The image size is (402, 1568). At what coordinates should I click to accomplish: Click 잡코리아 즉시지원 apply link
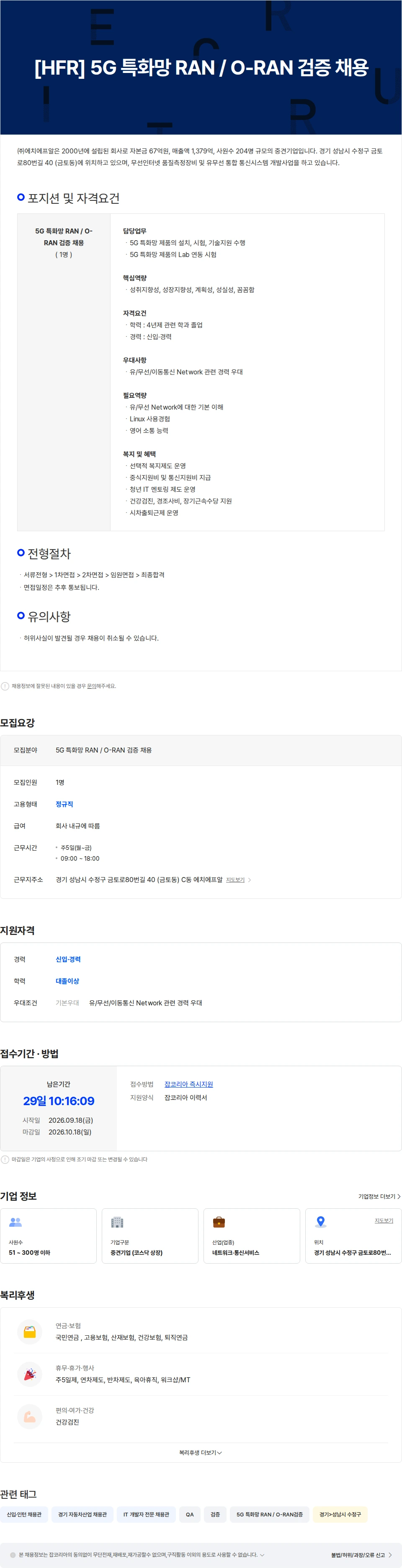[x=188, y=1084]
